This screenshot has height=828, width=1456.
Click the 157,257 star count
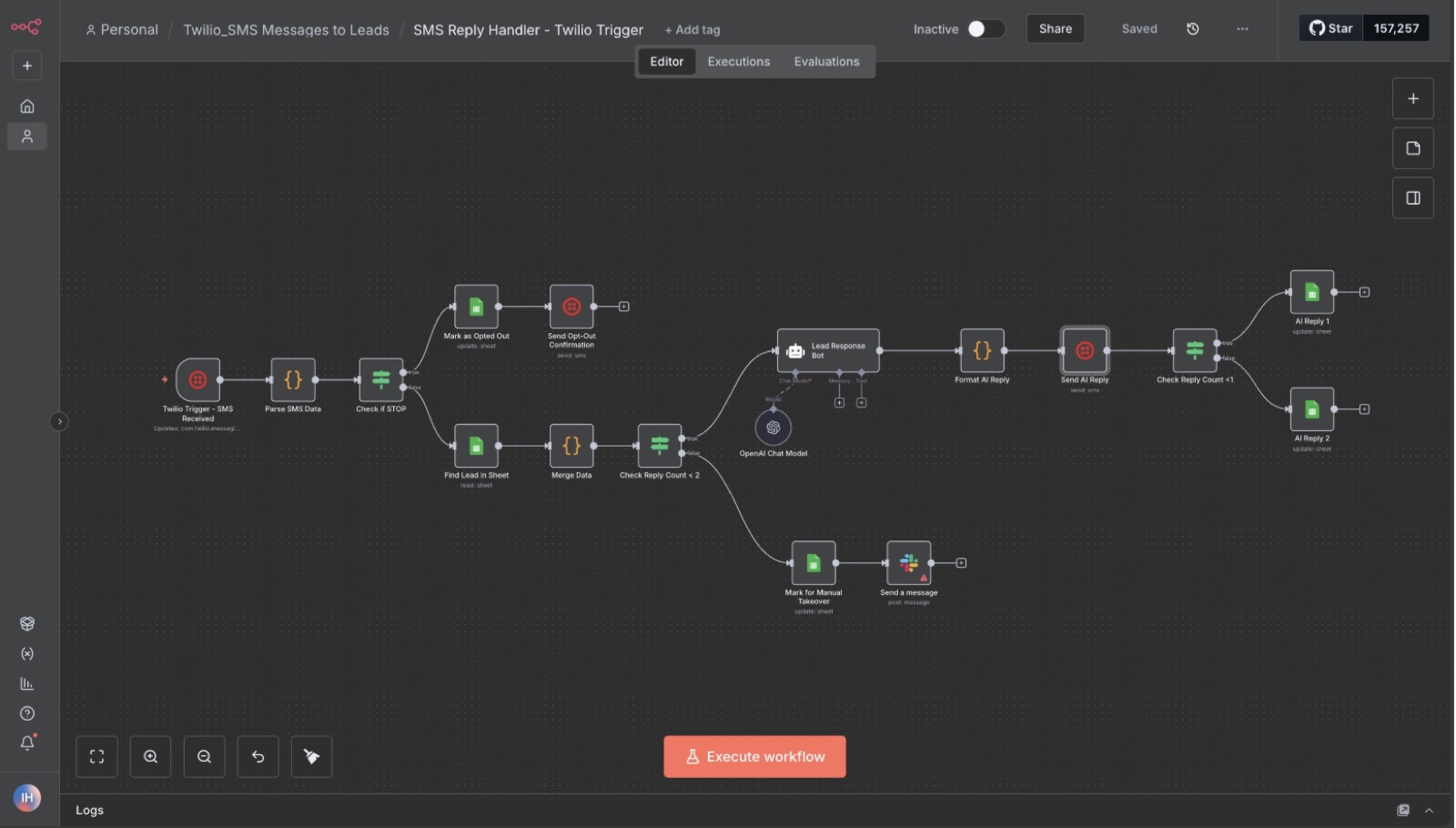point(1396,28)
